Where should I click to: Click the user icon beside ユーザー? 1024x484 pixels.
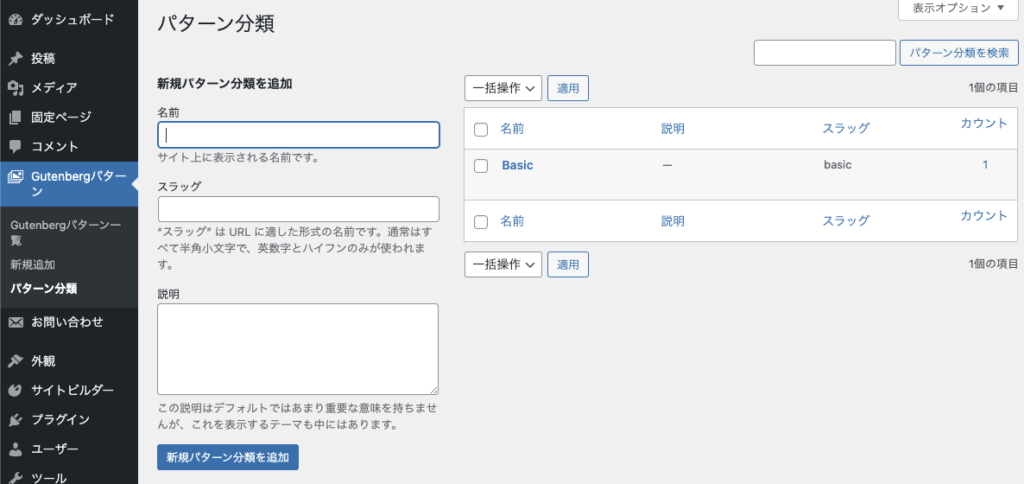click(x=15, y=449)
